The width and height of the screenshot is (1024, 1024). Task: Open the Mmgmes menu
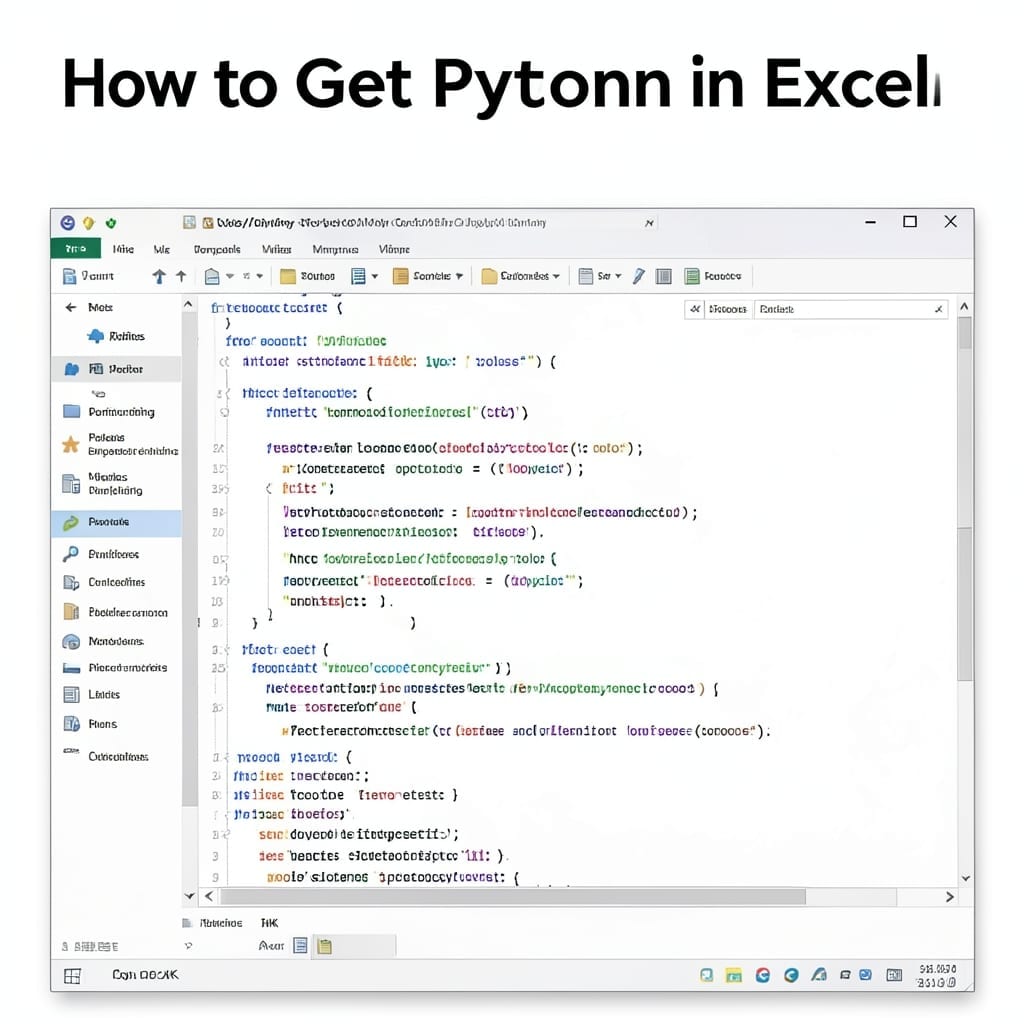point(335,249)
